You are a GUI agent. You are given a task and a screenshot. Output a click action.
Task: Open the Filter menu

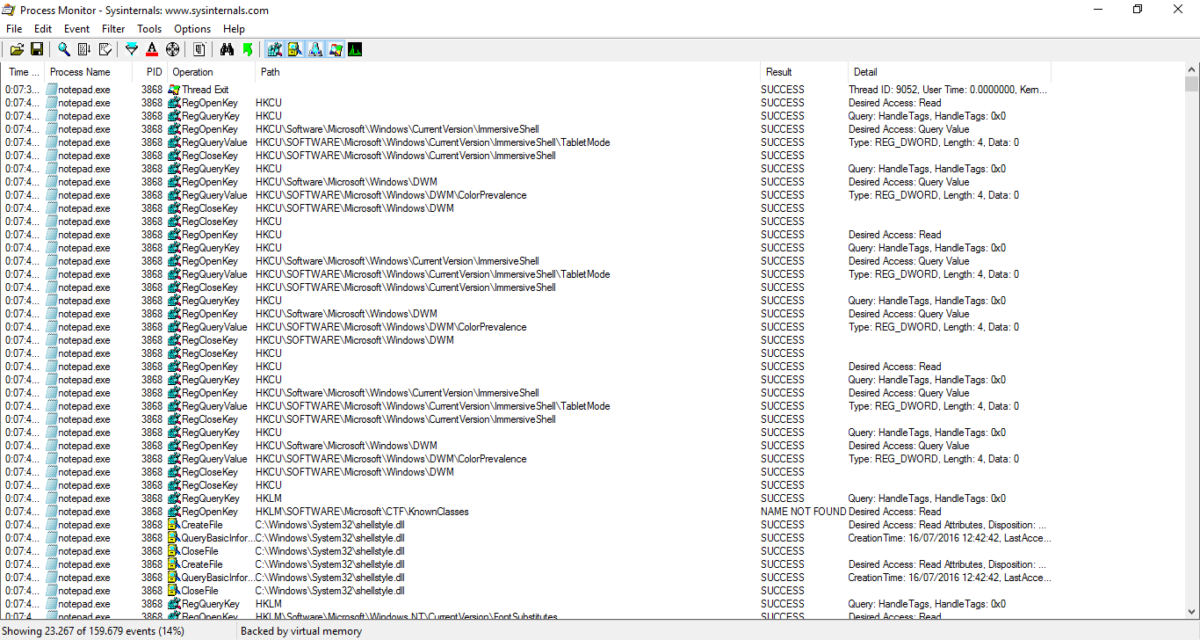click(113, 28)
